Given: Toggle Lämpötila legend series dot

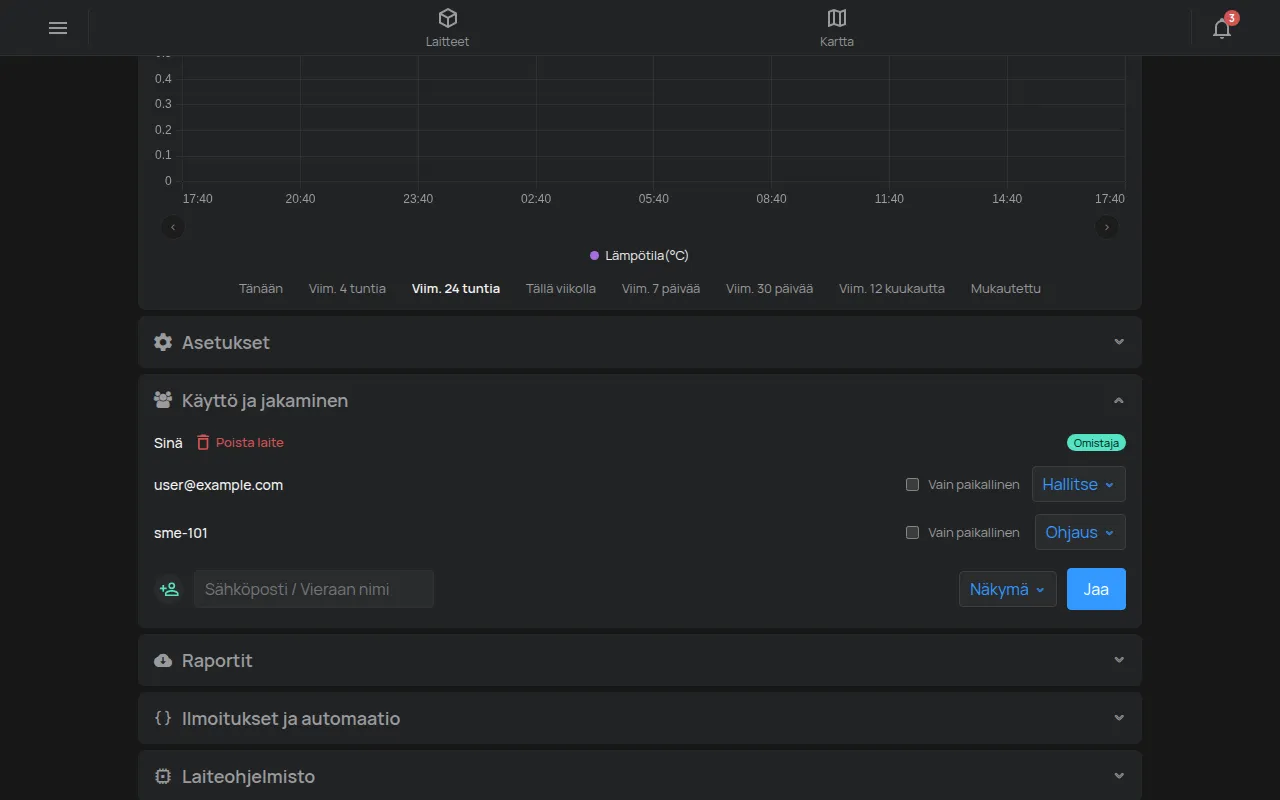Looking at the screenshot, I should 594,256.
